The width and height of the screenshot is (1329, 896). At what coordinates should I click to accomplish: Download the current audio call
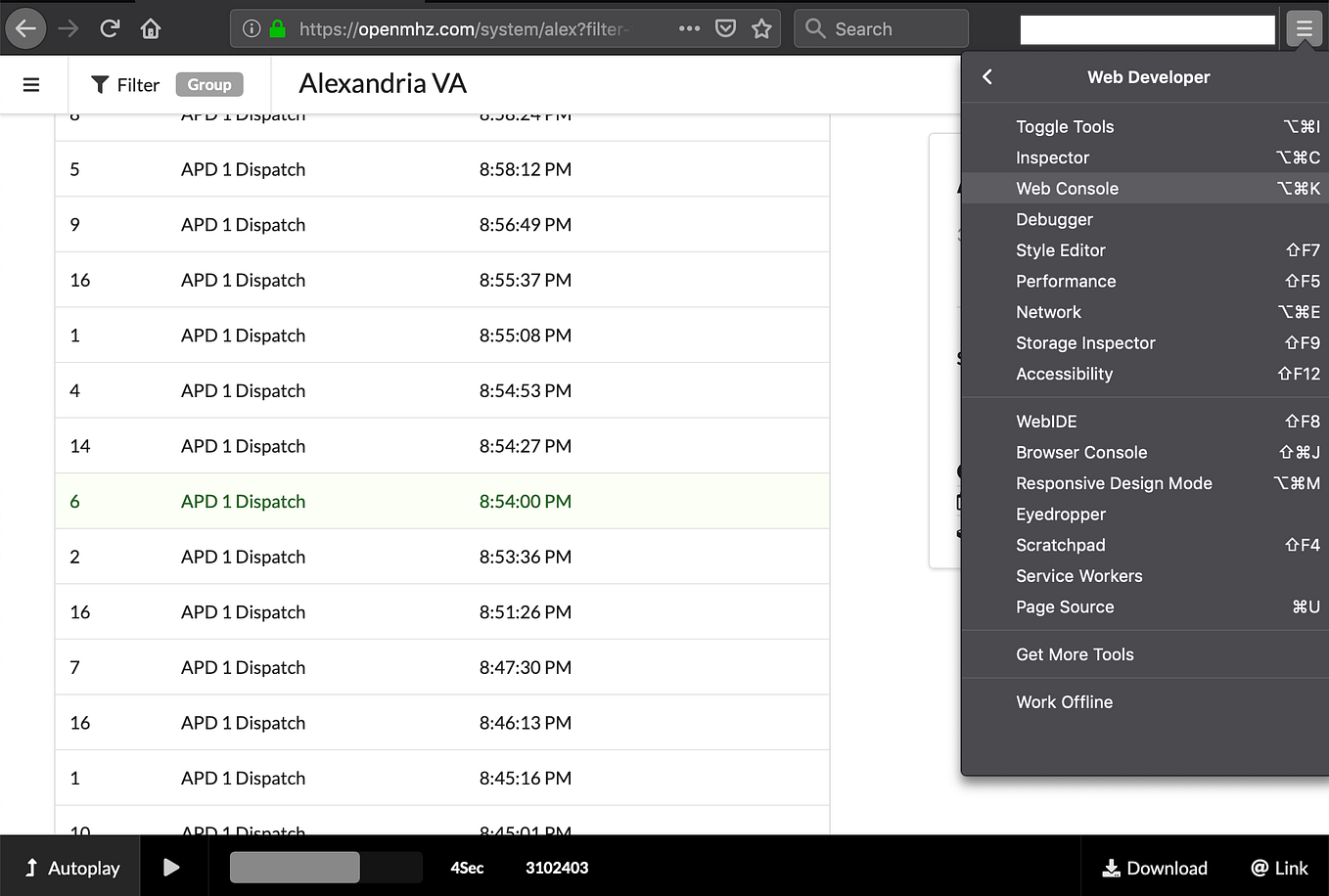(1155, 867)
